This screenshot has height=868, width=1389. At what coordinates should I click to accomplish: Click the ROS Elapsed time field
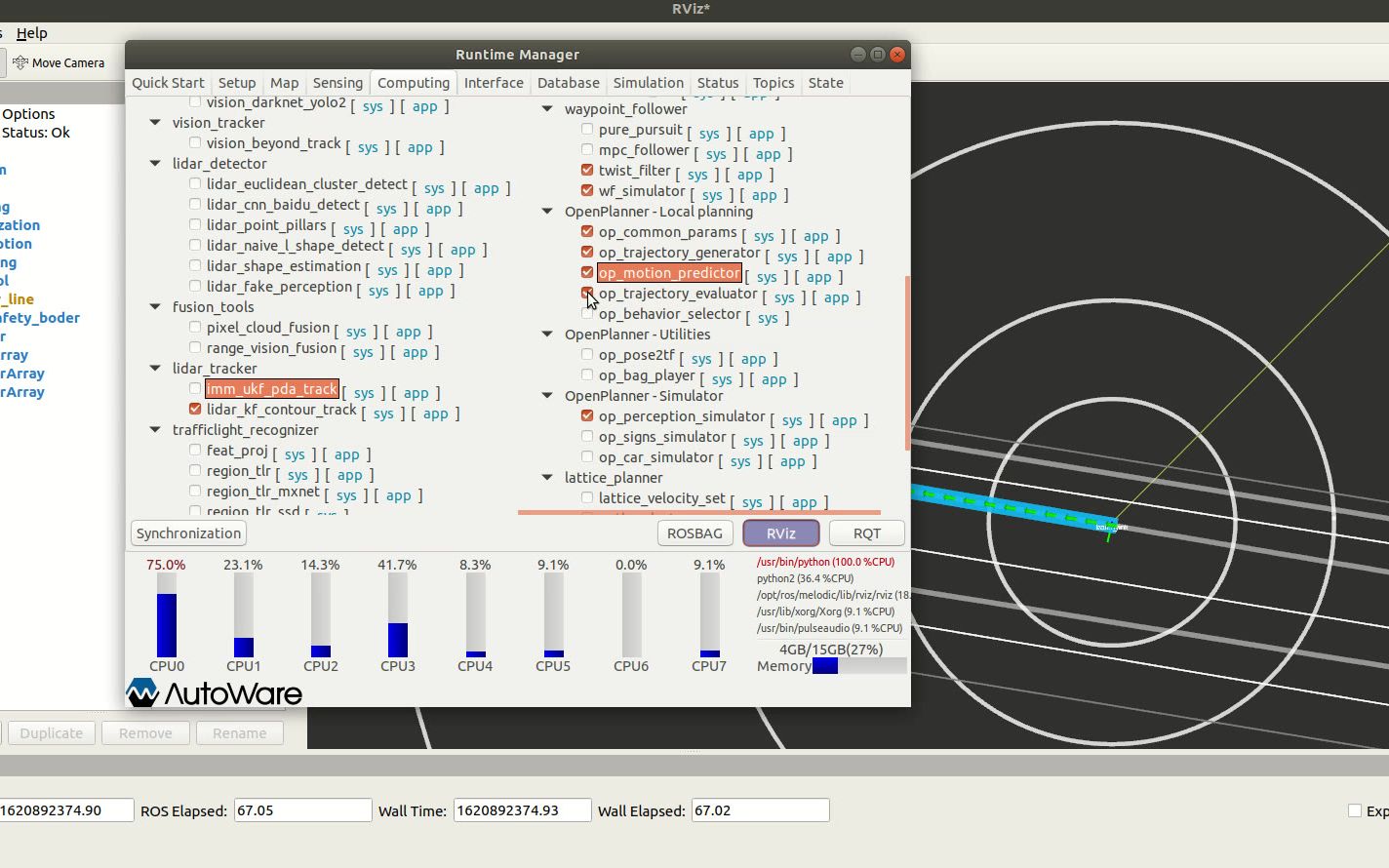[x=302, y=810]
